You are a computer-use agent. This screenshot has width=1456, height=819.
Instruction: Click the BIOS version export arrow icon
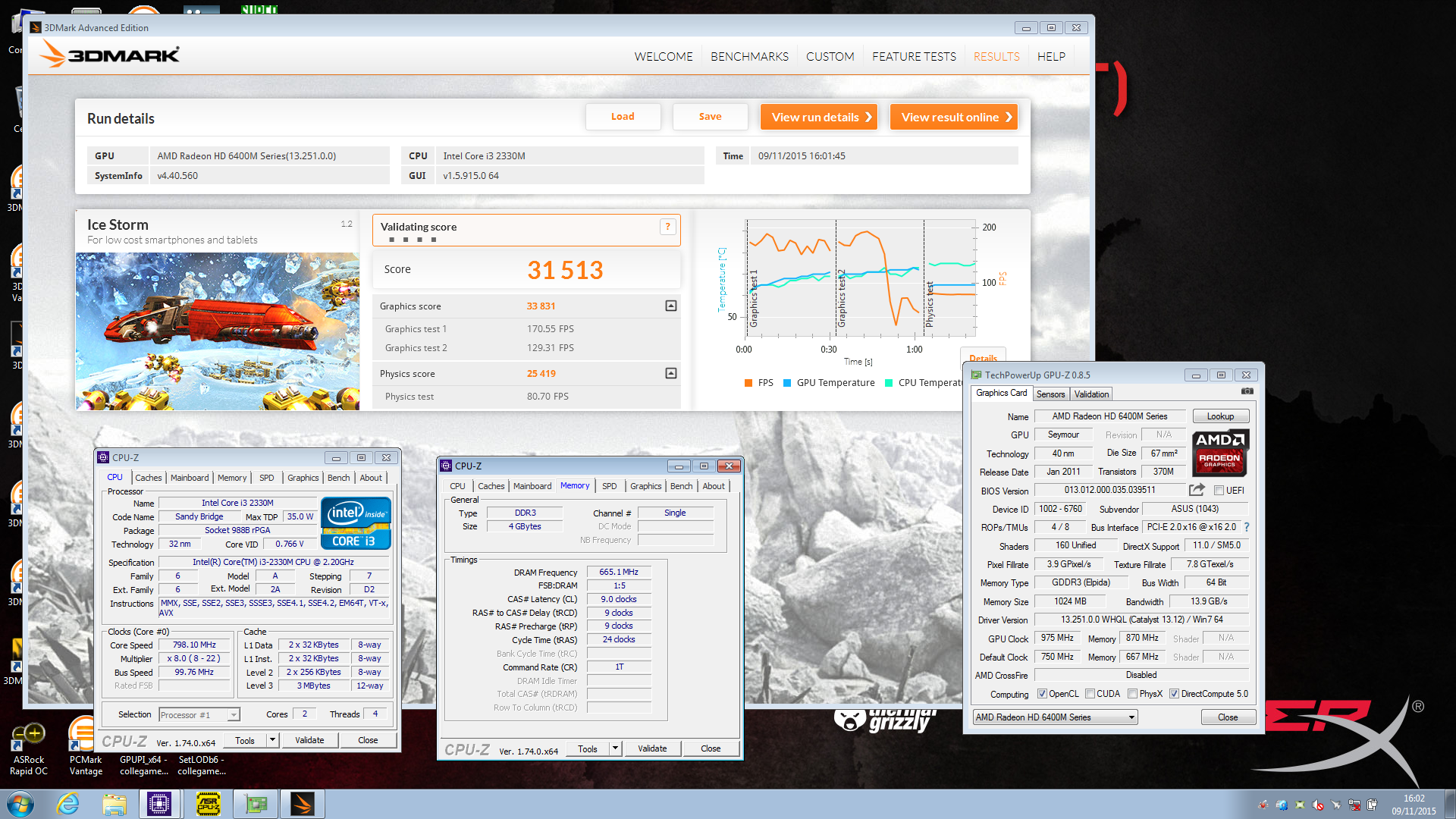pos(1197,490)
